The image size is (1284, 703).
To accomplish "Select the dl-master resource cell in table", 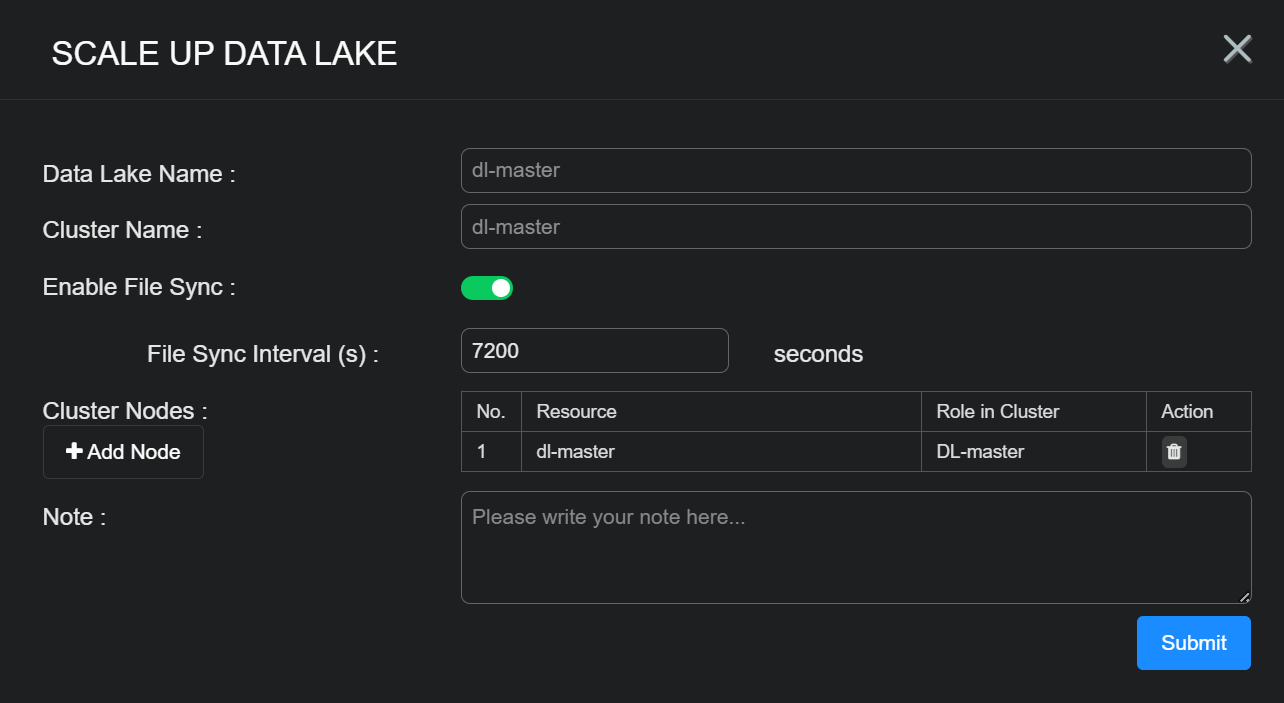I will point(575,452).
